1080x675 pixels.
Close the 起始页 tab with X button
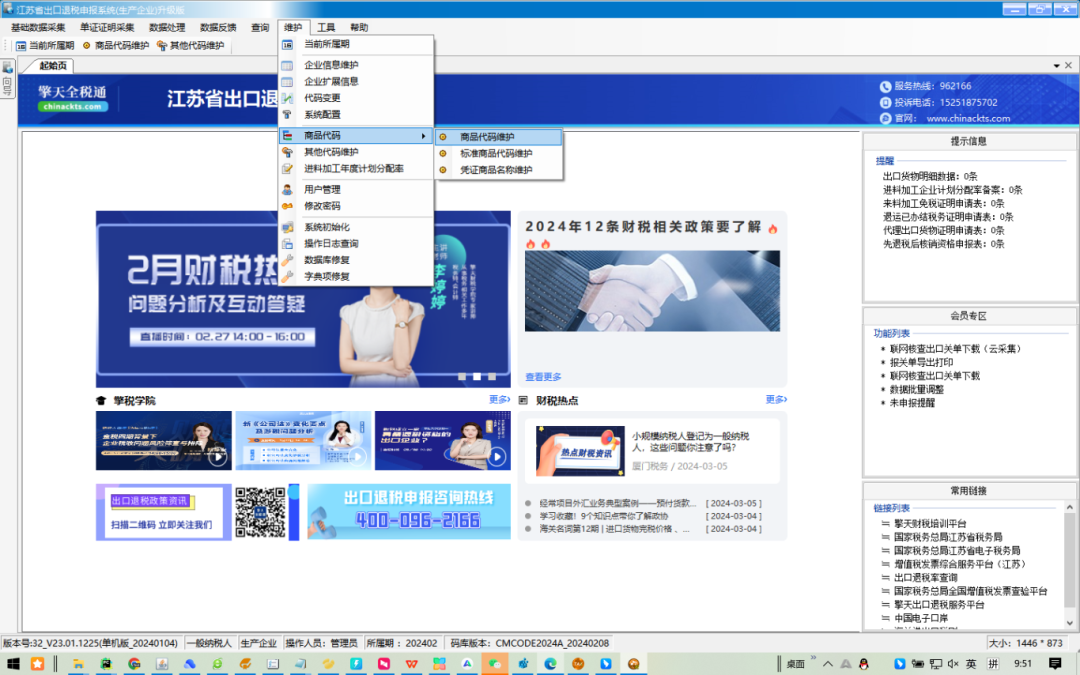click(1068, 65)
